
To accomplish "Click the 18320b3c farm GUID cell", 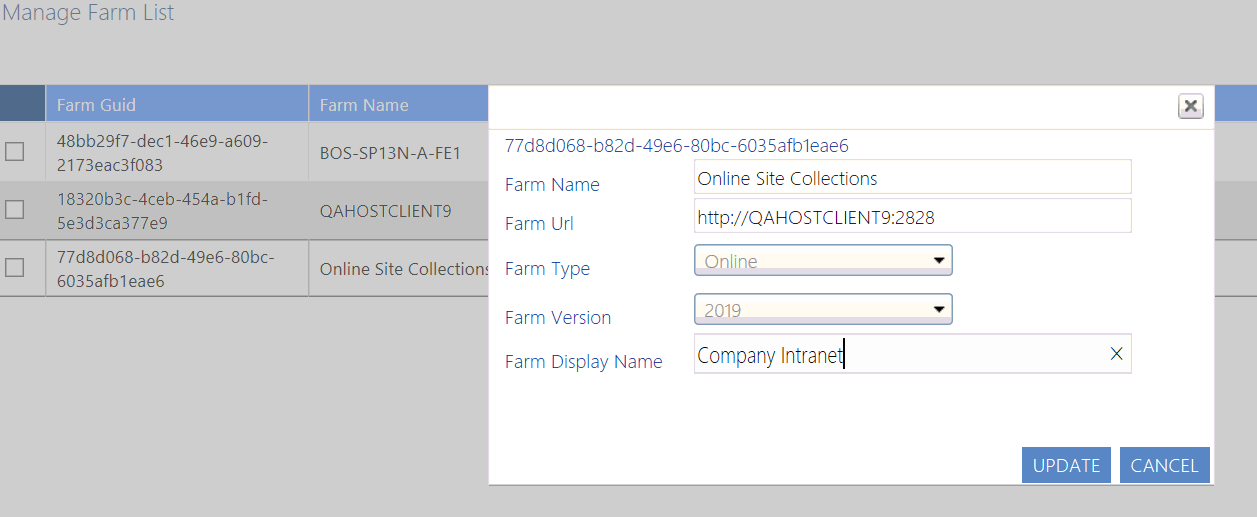I will [162, 210].
